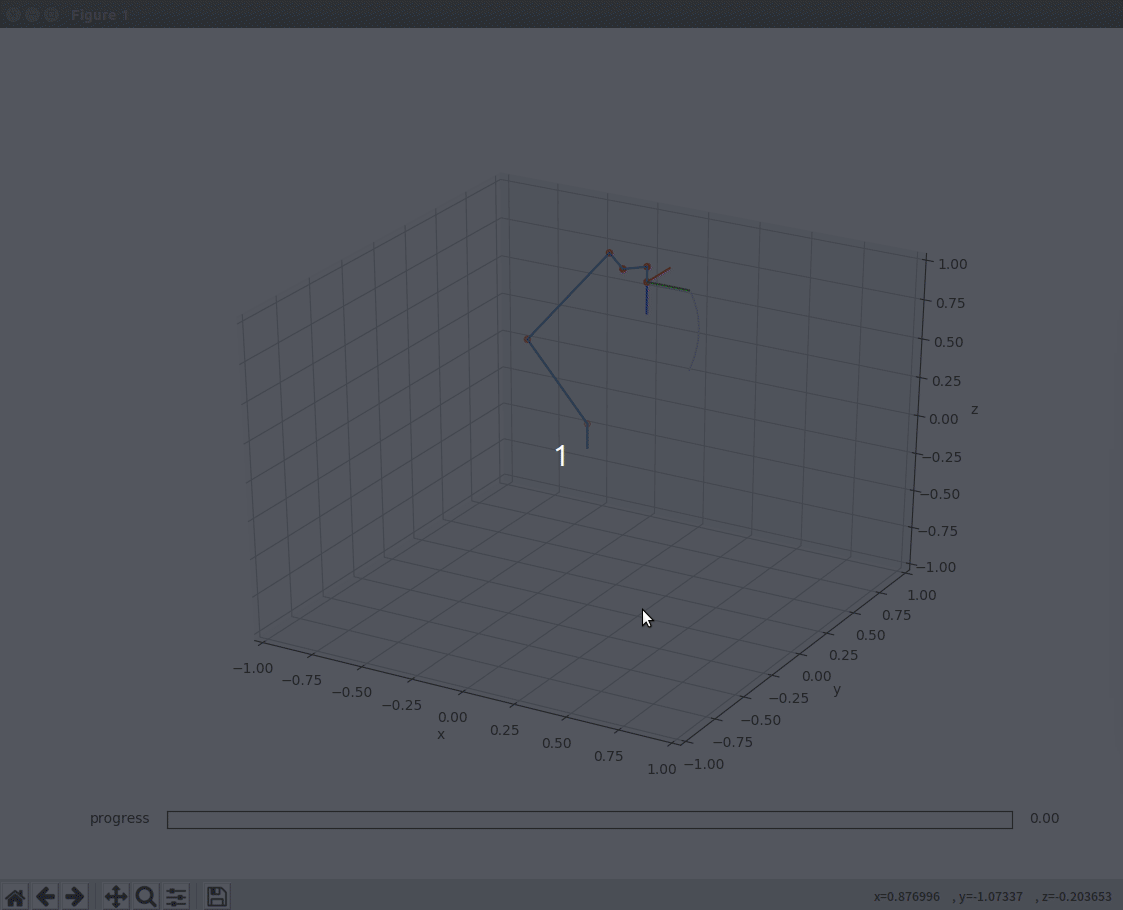
Task: Select the Pan navigation icon
Action: [115, 896]
